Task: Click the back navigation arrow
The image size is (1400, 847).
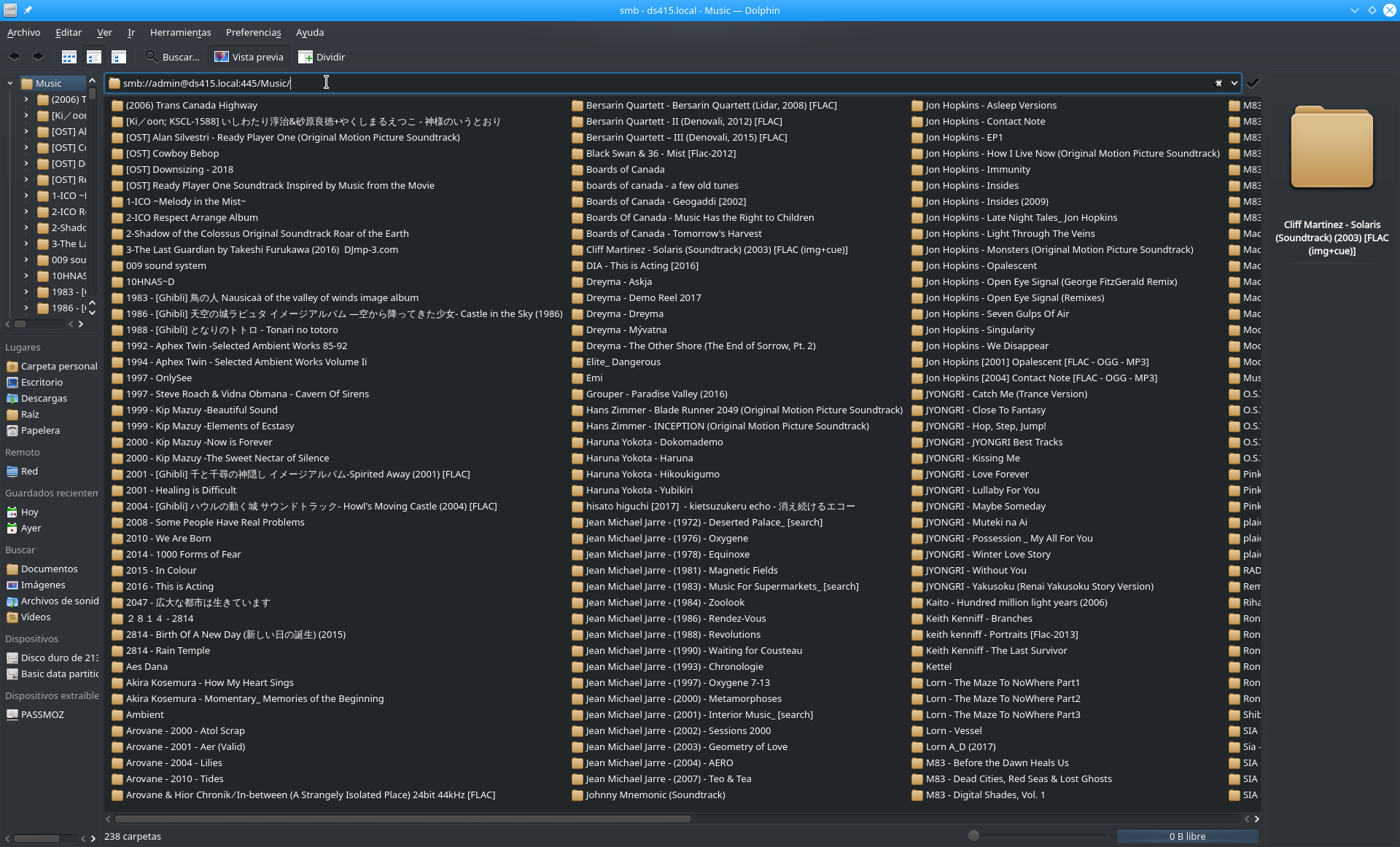Action: [x=14, y=56]
